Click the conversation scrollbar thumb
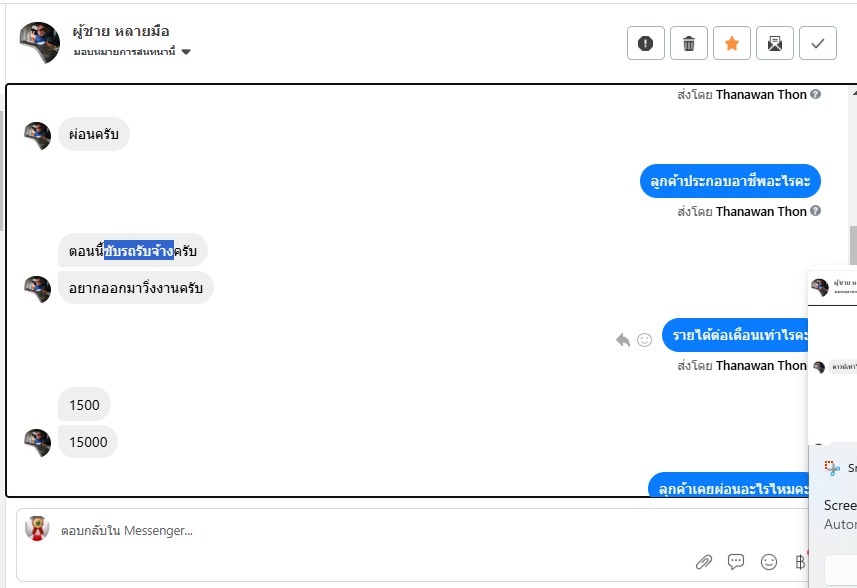 click(852, 245)
